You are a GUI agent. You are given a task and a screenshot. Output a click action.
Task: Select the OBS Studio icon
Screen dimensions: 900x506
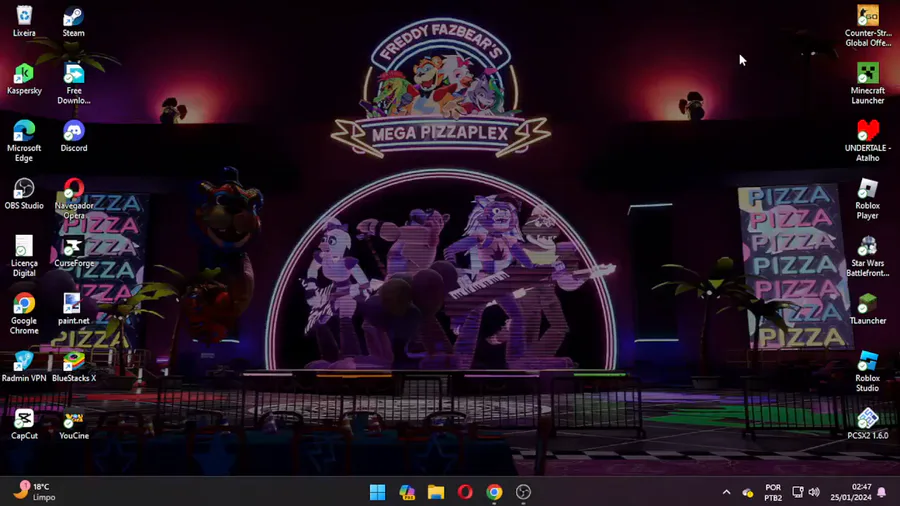[x=24, y=193]
